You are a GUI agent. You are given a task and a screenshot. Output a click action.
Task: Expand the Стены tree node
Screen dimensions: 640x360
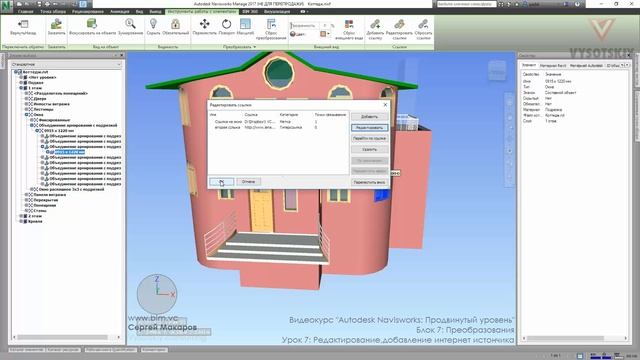[26, 211]
